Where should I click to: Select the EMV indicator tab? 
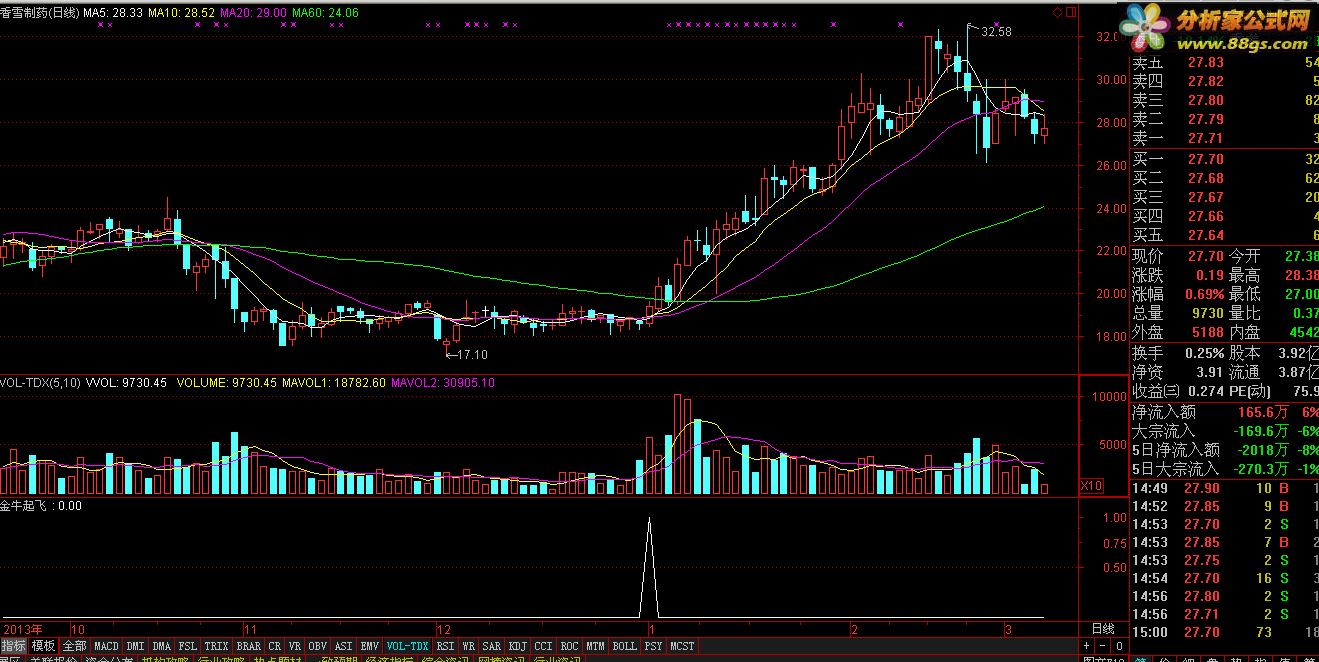[370, 646]
